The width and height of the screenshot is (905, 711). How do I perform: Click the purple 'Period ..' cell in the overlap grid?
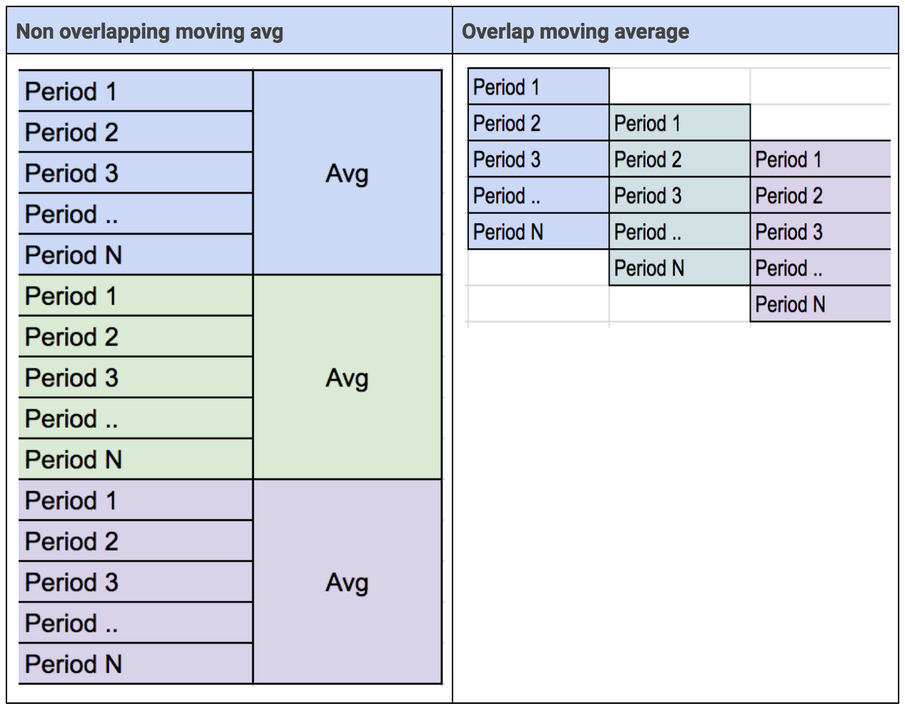pyautogui.click(x=821, y=268)
